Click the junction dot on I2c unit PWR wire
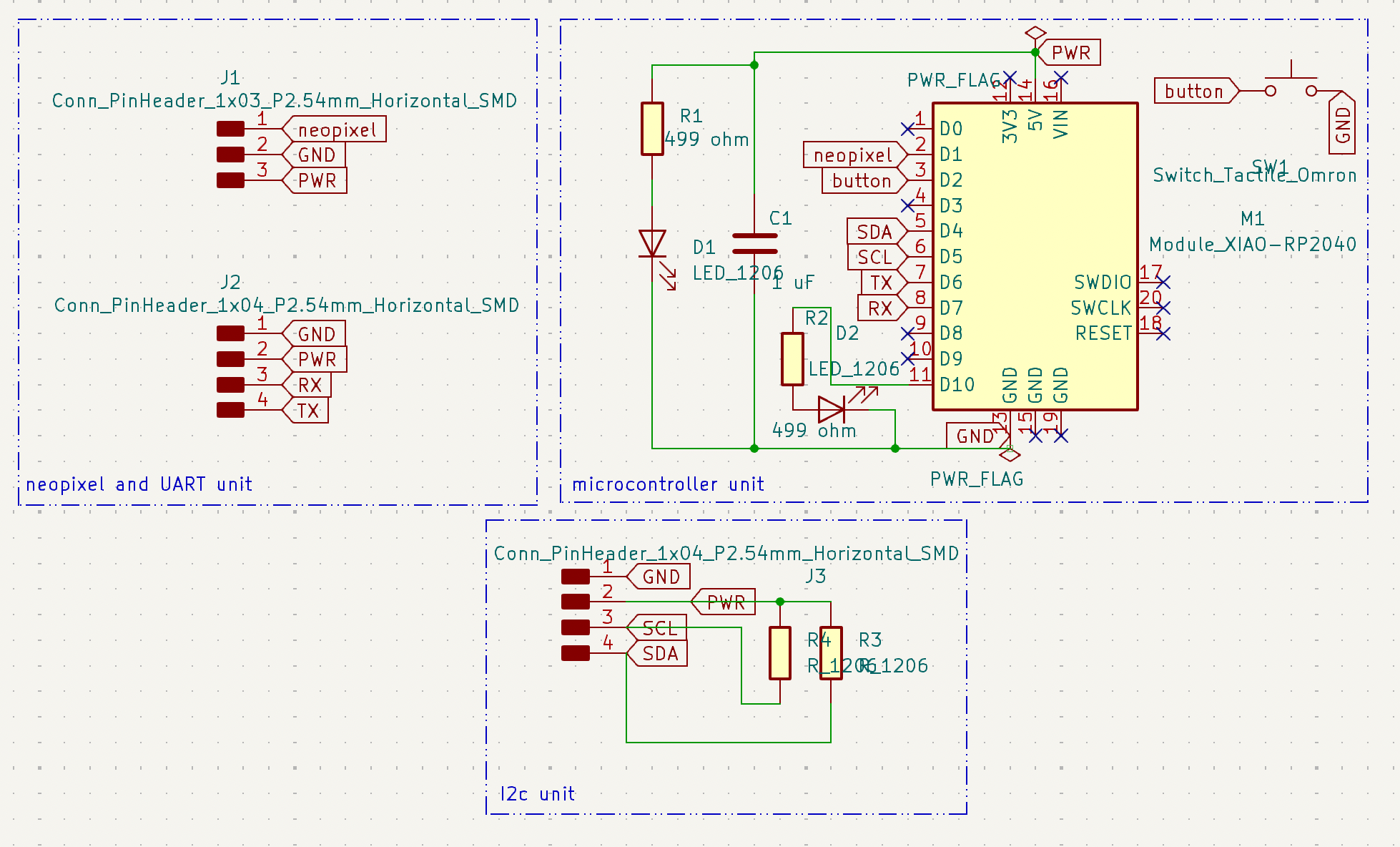Viewport: 1400px width, 847px height. (780, 602)
